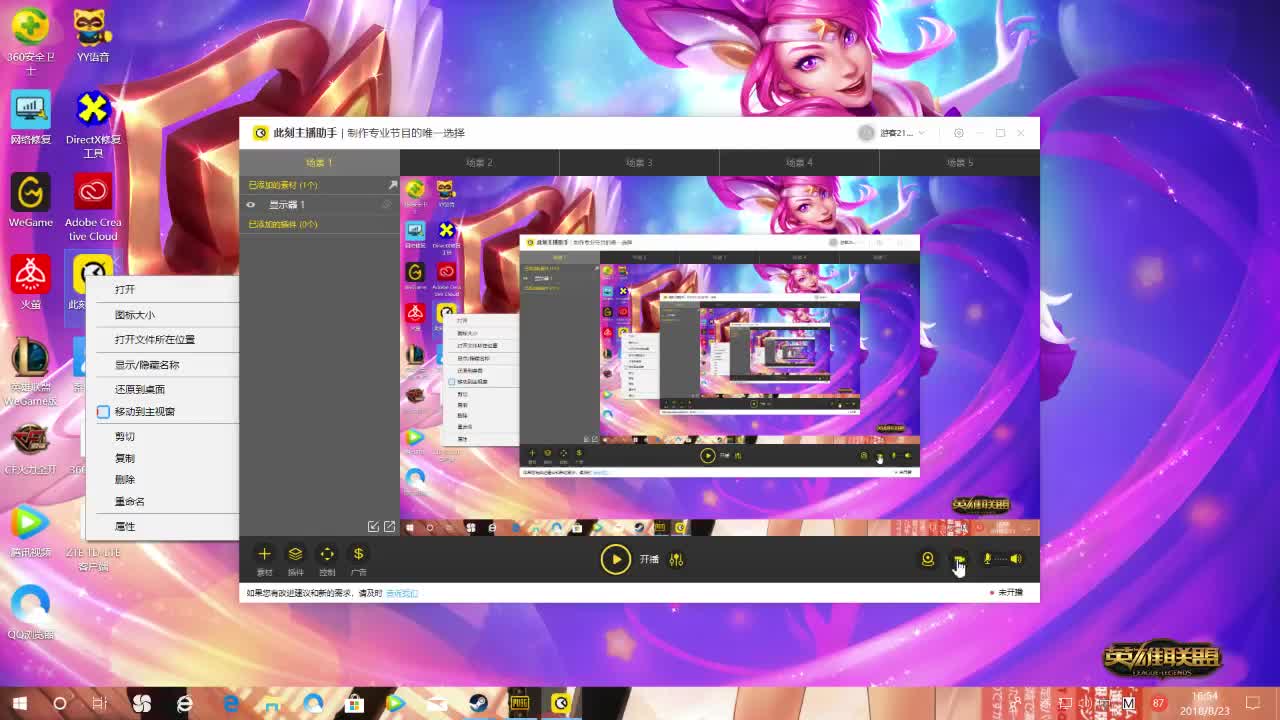This screenshot has width=1280, height=720.
Task: Open the DirectX修复工具 desktop icon
Action: tap(93, 125)
